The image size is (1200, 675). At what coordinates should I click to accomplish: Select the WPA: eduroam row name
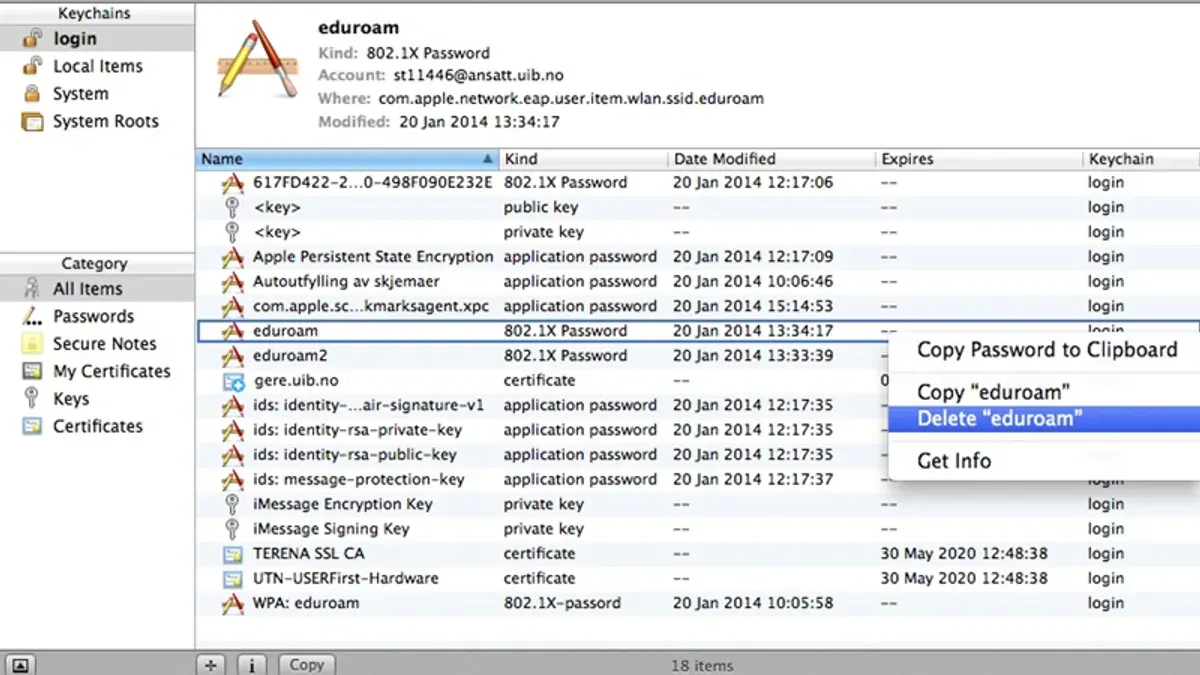pos(306,603)
